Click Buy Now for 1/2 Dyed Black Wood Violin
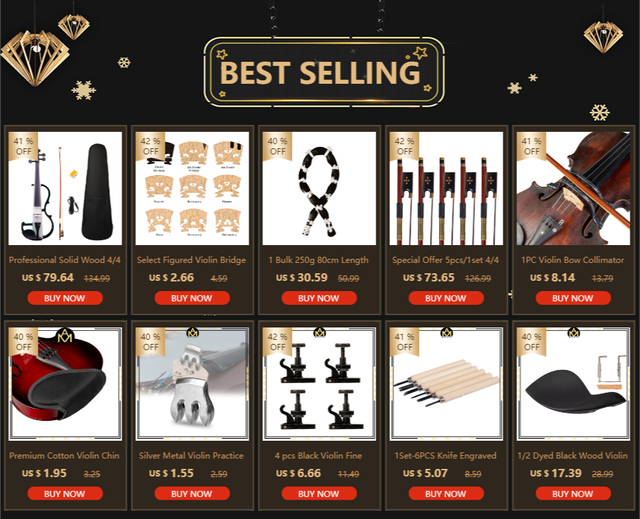Image resolution: width=640 pixels, height=519 pixels. tap(573, 494)
